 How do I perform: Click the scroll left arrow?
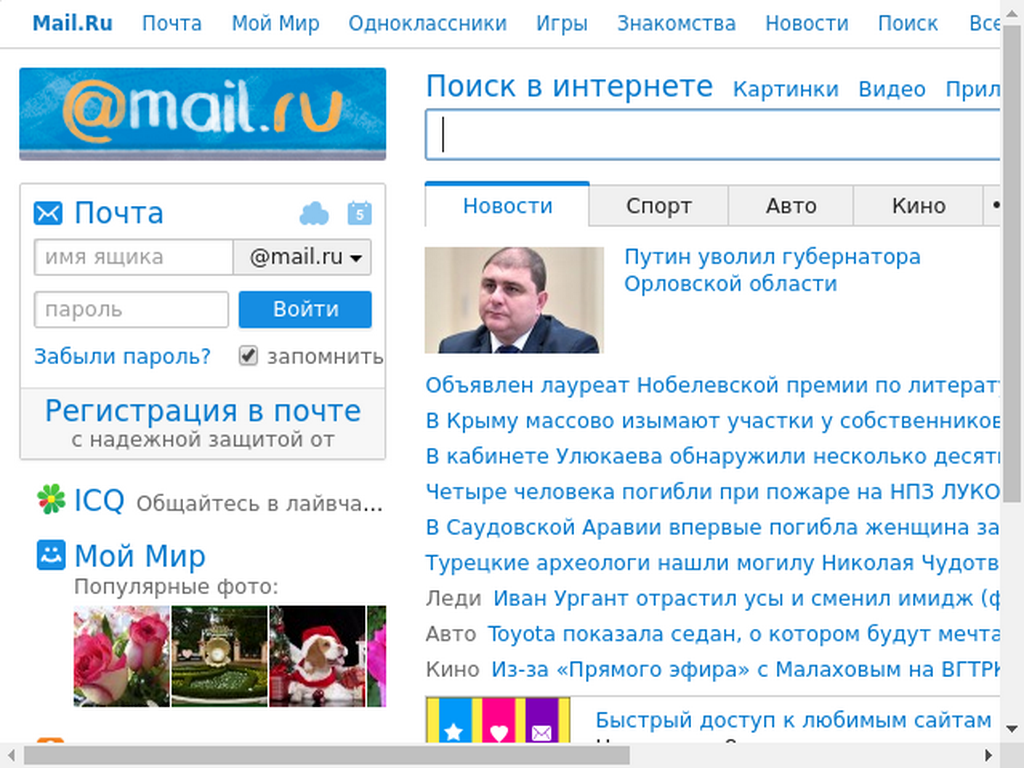tap(11, 755)
